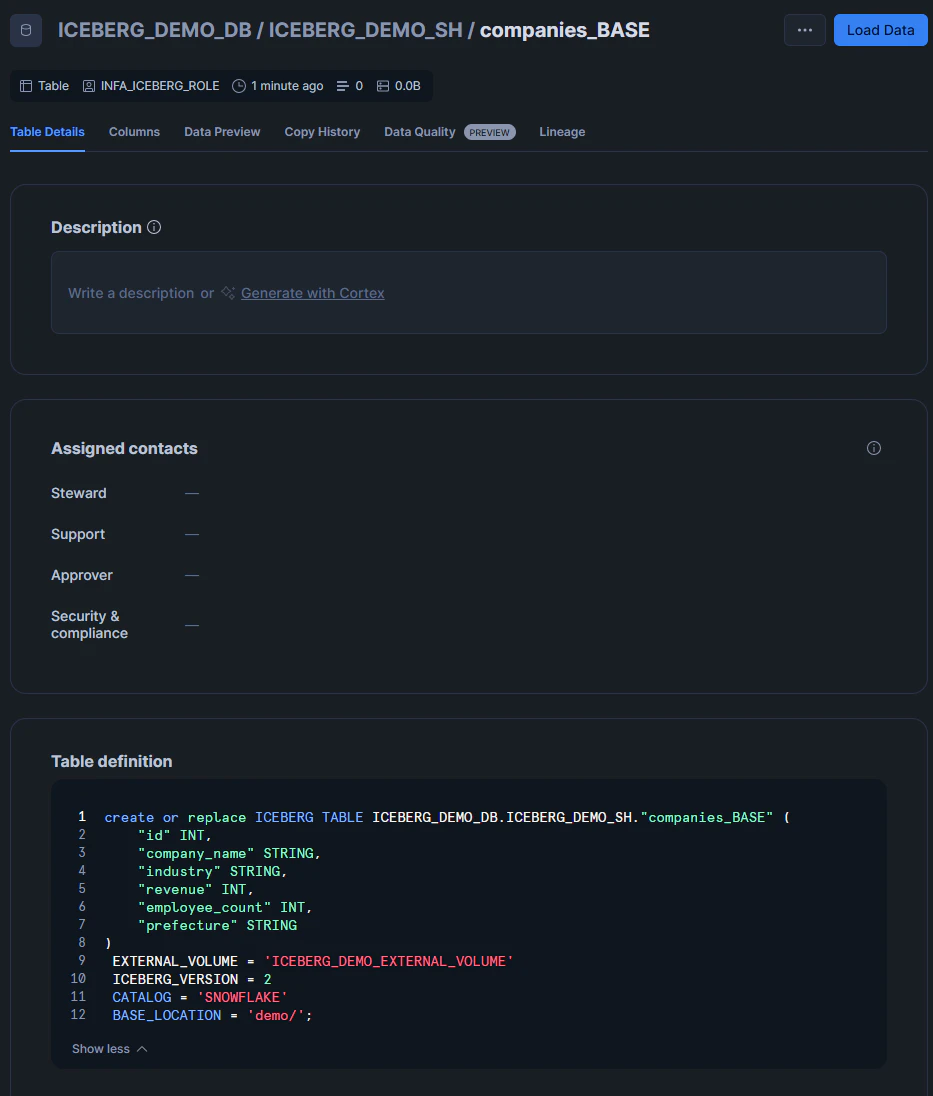Click the info icon next to Description
This screenshot has height=1096, width=933.
[154, 227]
